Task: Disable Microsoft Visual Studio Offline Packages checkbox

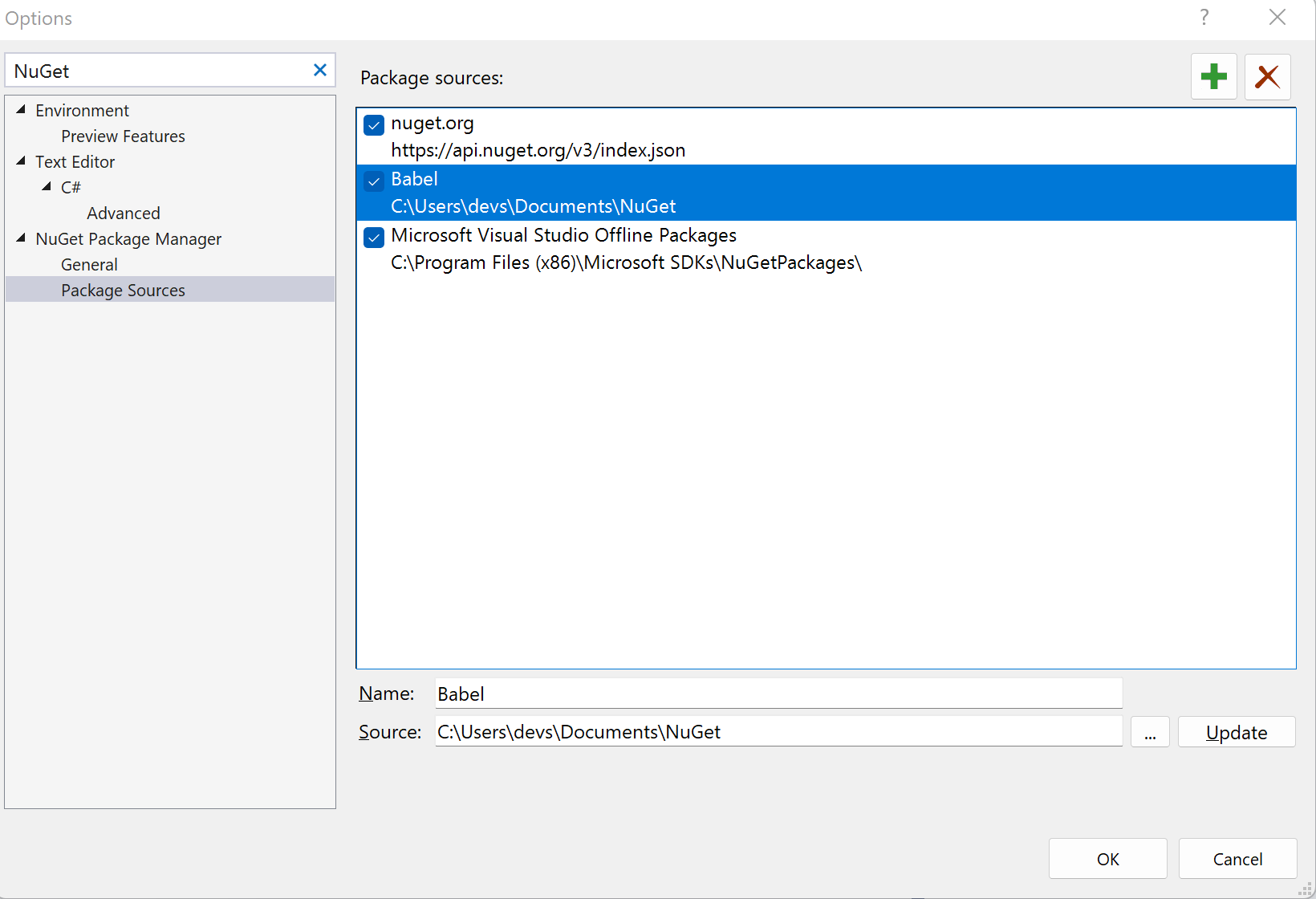Action: [374, 238]
